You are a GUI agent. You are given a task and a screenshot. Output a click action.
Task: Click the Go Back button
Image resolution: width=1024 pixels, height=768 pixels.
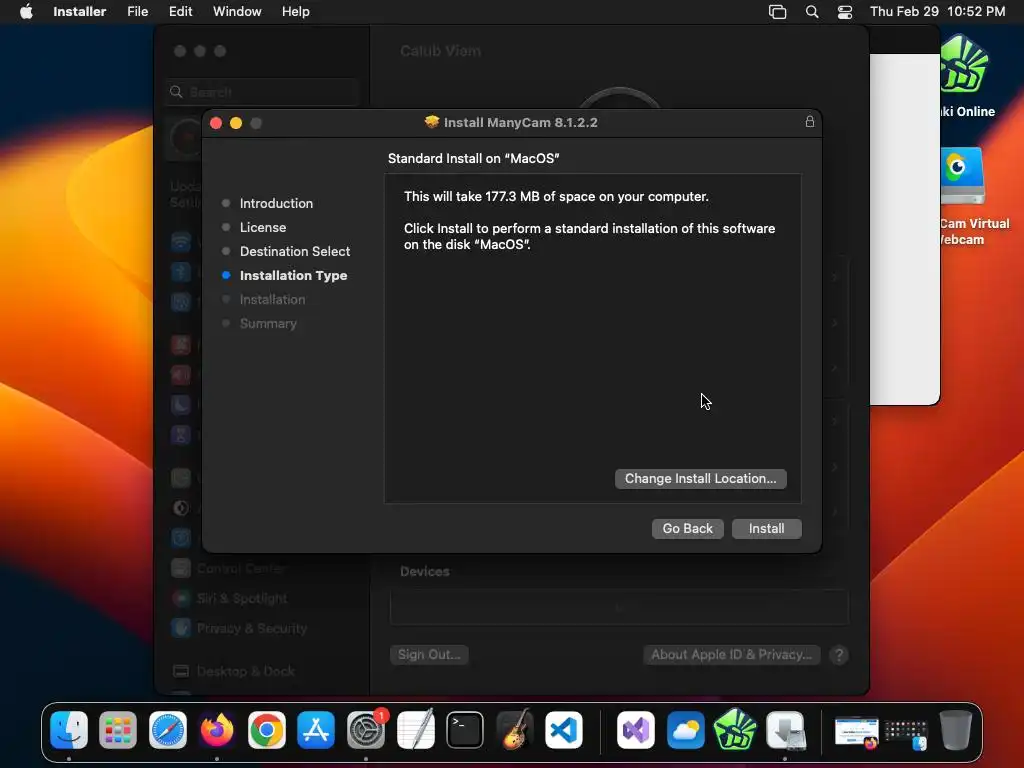[x=687, y=528]
